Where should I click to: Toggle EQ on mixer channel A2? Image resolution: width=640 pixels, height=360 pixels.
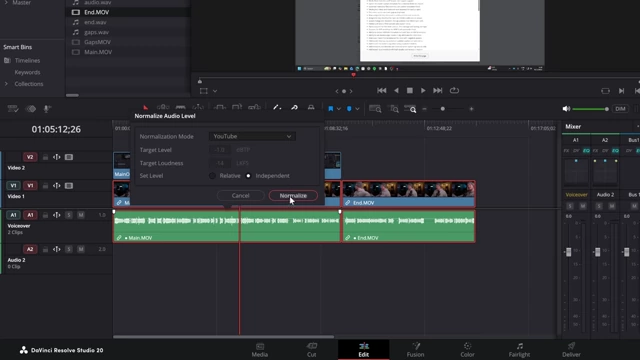point(615,151)
